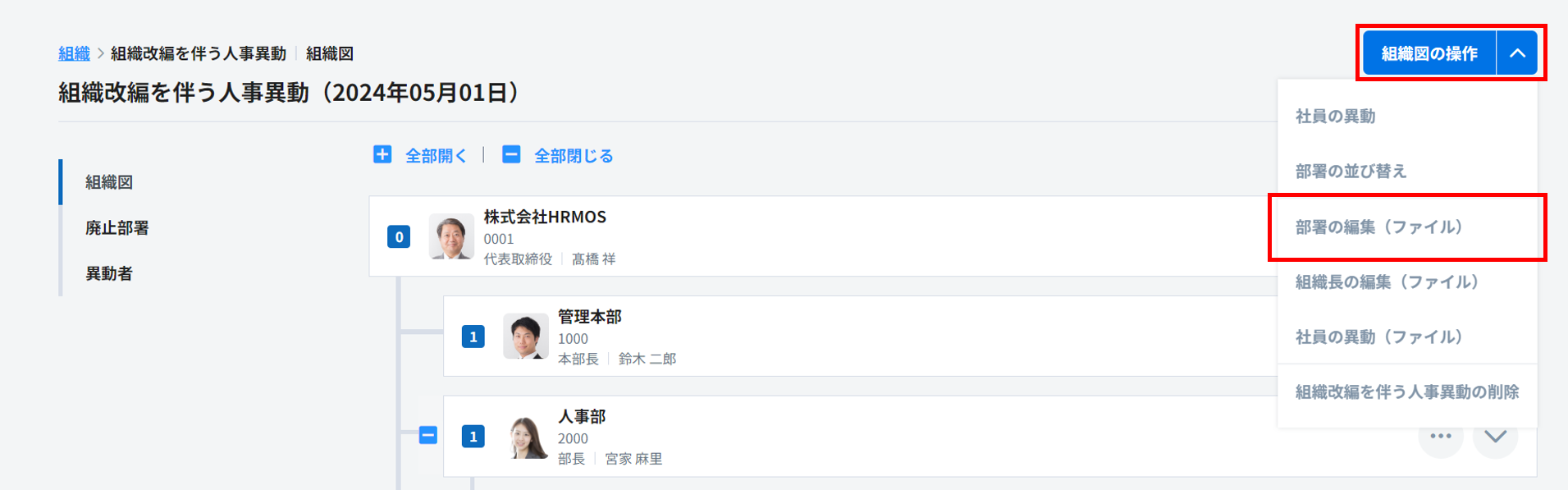This screenshot has width=1568, height=490.
Task: Click the plus icon beside 全部開く
Action: point(382,154)
